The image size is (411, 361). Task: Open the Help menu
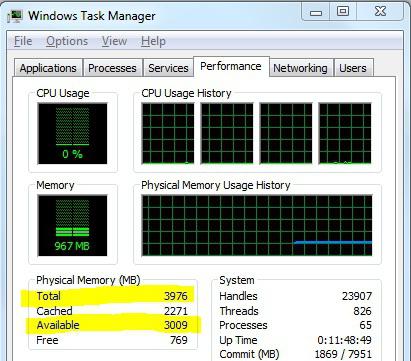pos(153,41)
